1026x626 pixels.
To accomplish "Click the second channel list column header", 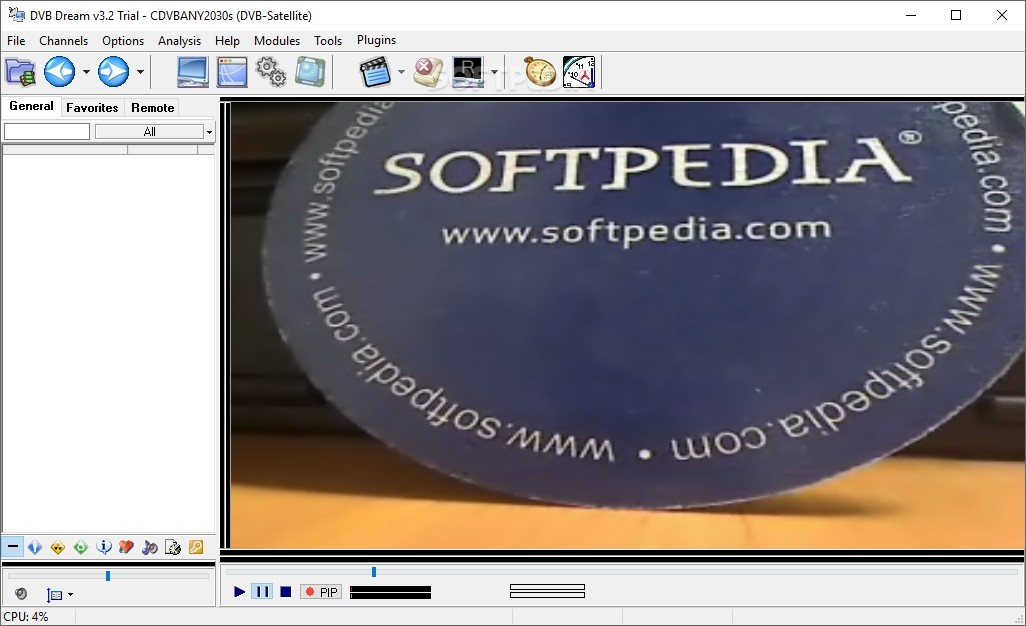I will 162,150.
